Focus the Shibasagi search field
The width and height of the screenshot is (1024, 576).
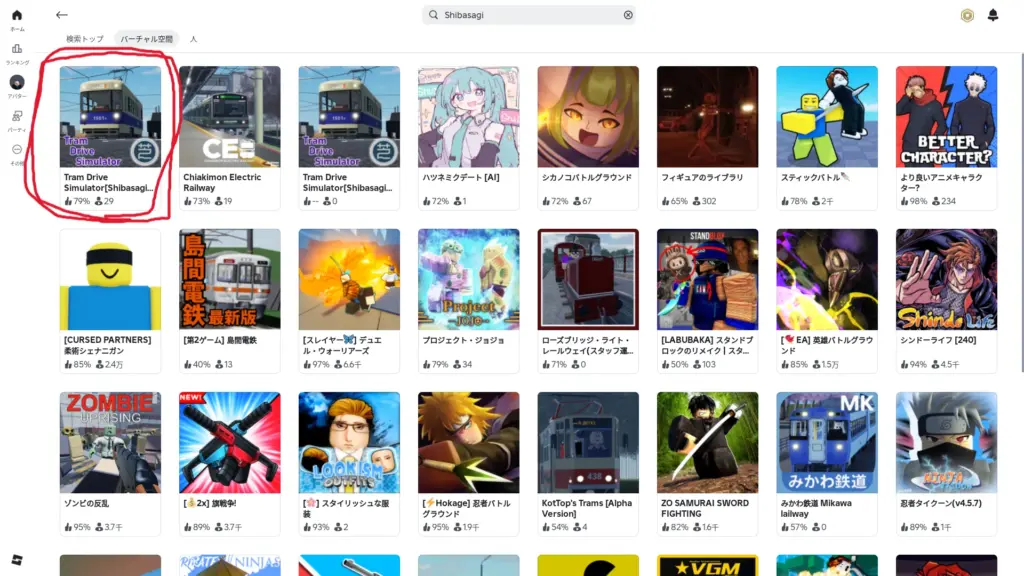coord(528,15)
